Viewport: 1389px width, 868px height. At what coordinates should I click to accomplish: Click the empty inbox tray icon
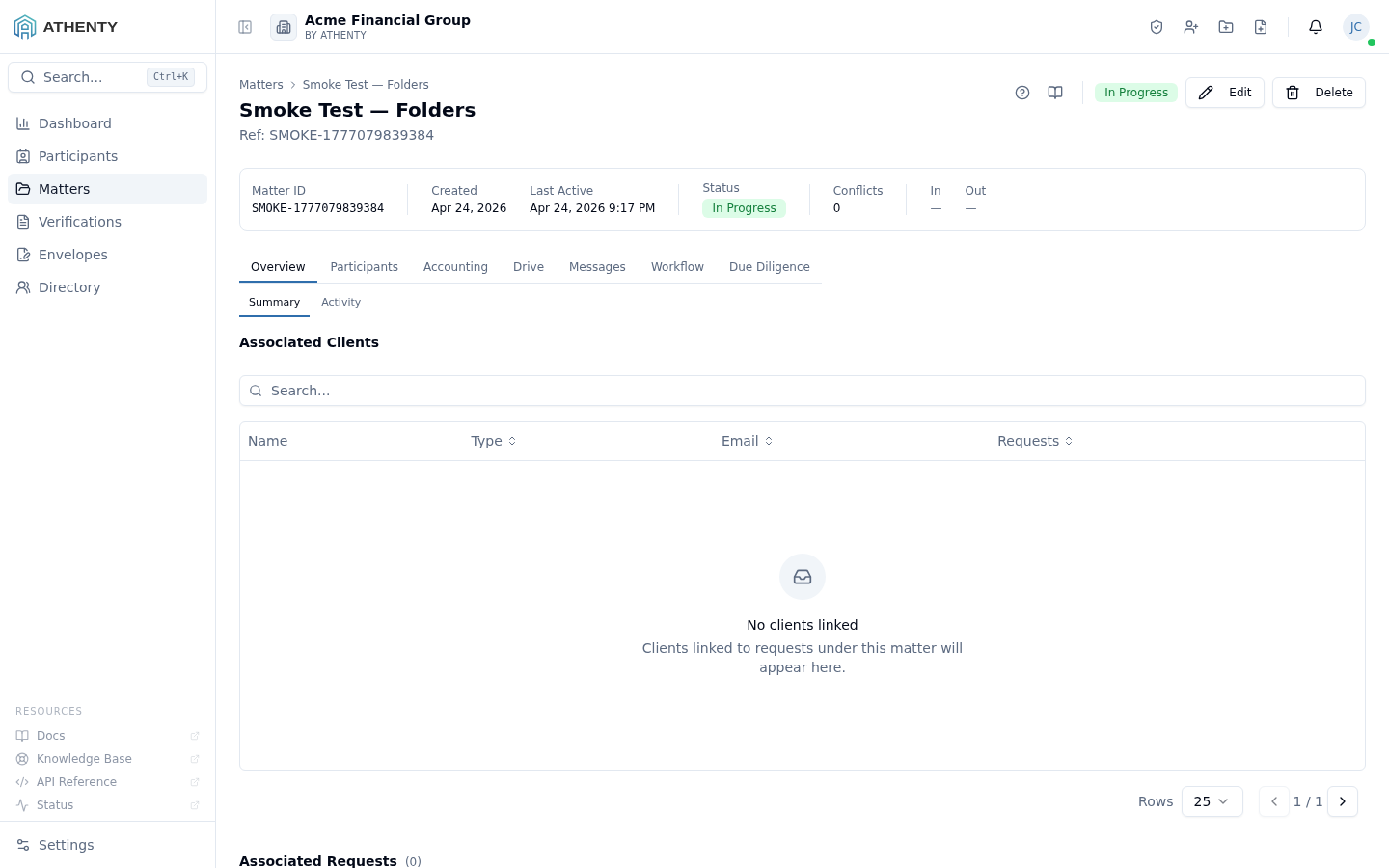point(803,577)
